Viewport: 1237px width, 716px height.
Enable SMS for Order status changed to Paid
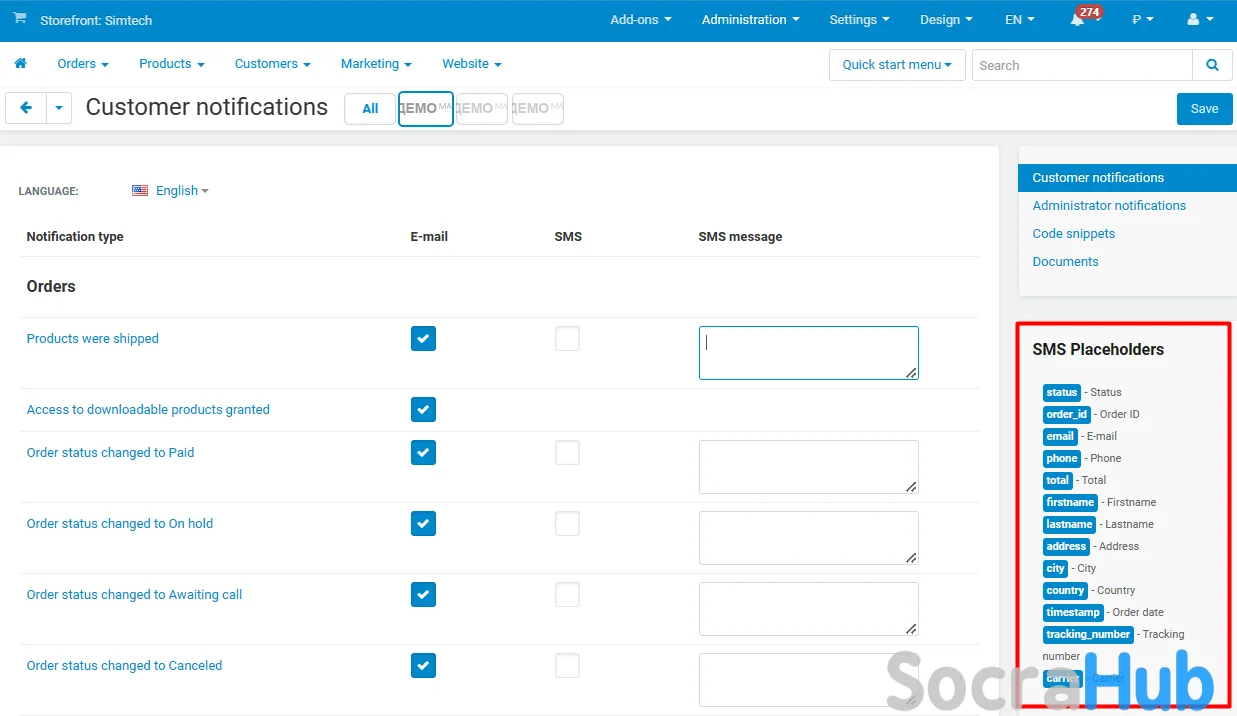pos(567,453)
